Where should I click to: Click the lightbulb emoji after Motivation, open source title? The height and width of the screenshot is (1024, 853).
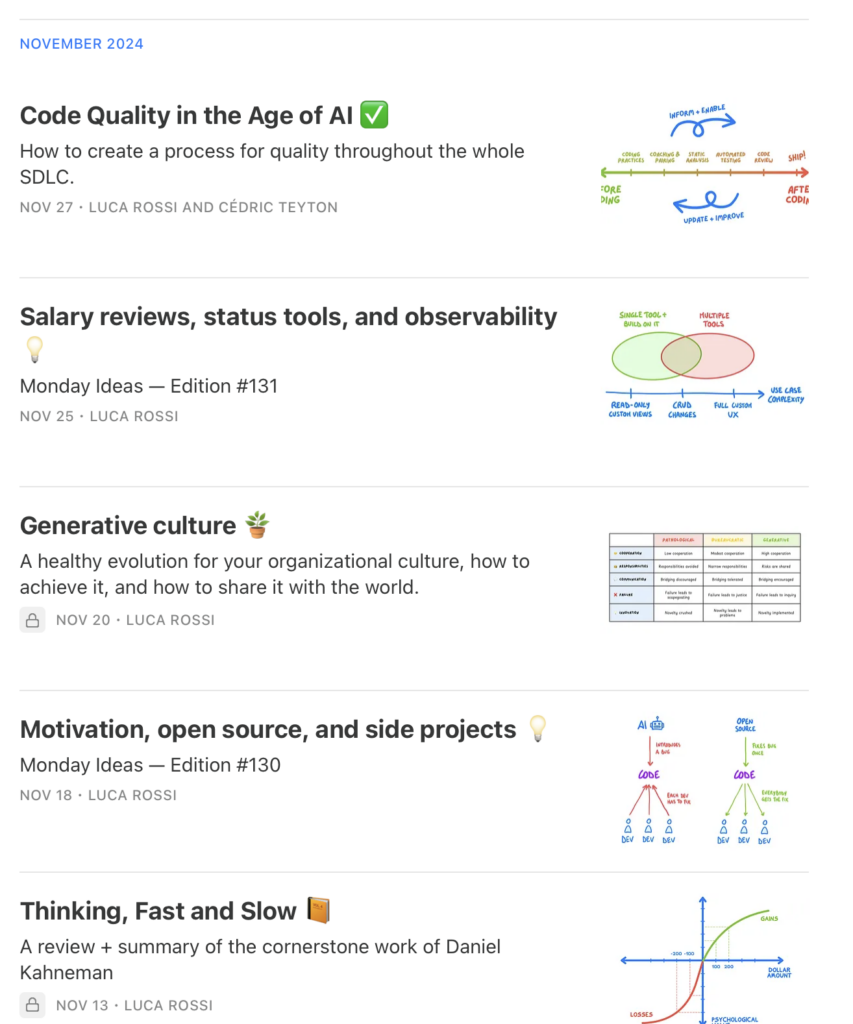click(x=538, y=729)
